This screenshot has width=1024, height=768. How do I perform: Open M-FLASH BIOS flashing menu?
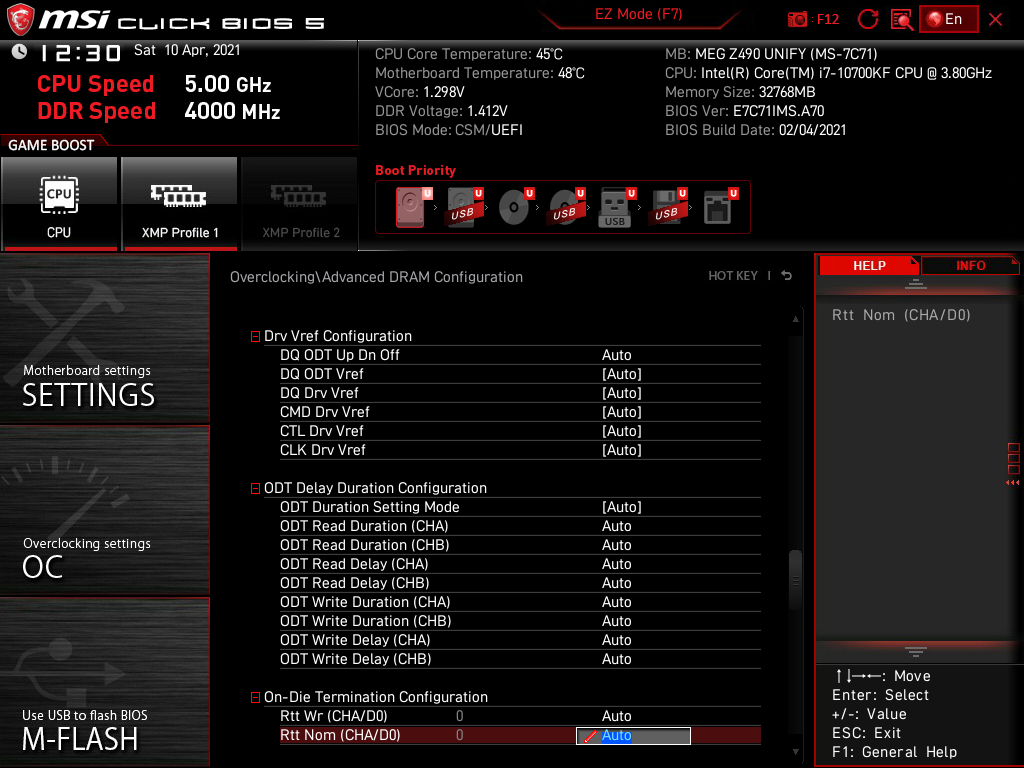(x=104, y=682)
